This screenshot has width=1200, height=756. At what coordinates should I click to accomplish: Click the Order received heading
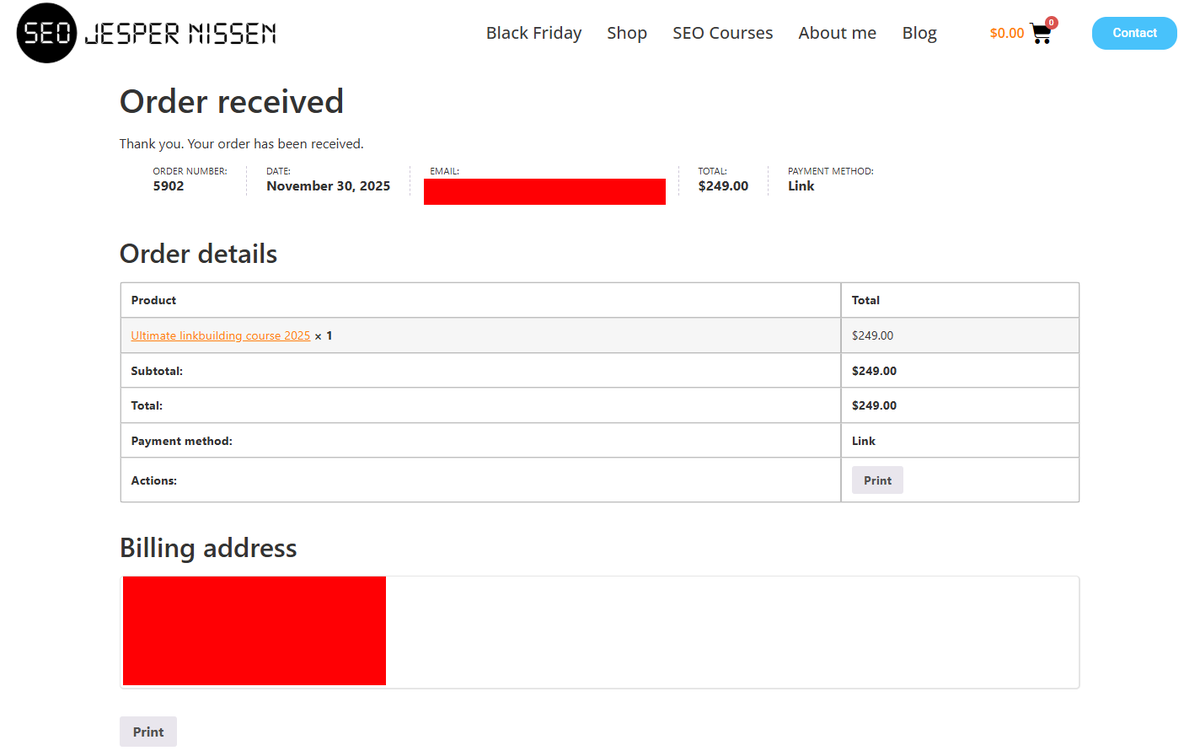tap(232, 102)
